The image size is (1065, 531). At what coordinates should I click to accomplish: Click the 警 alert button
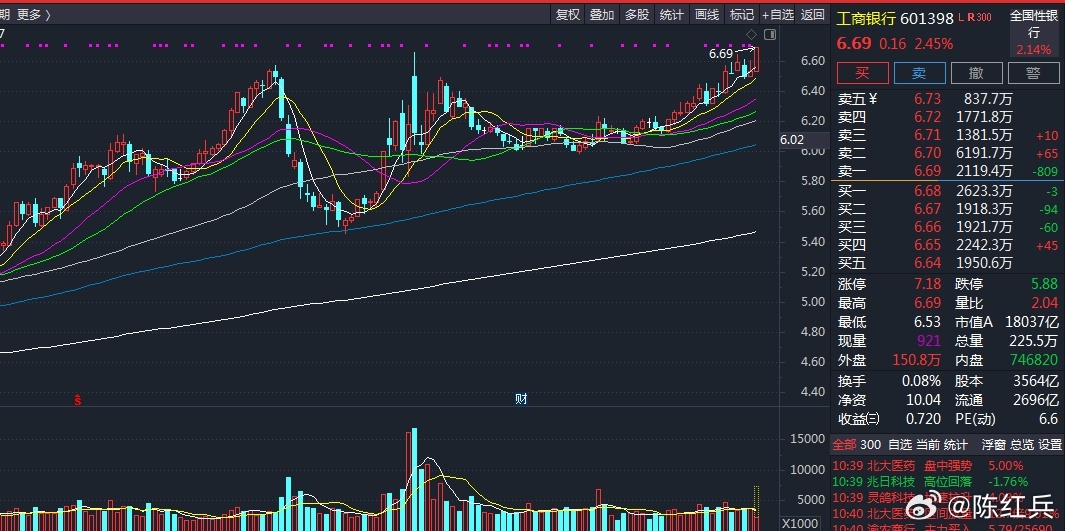pos(1034,73)
